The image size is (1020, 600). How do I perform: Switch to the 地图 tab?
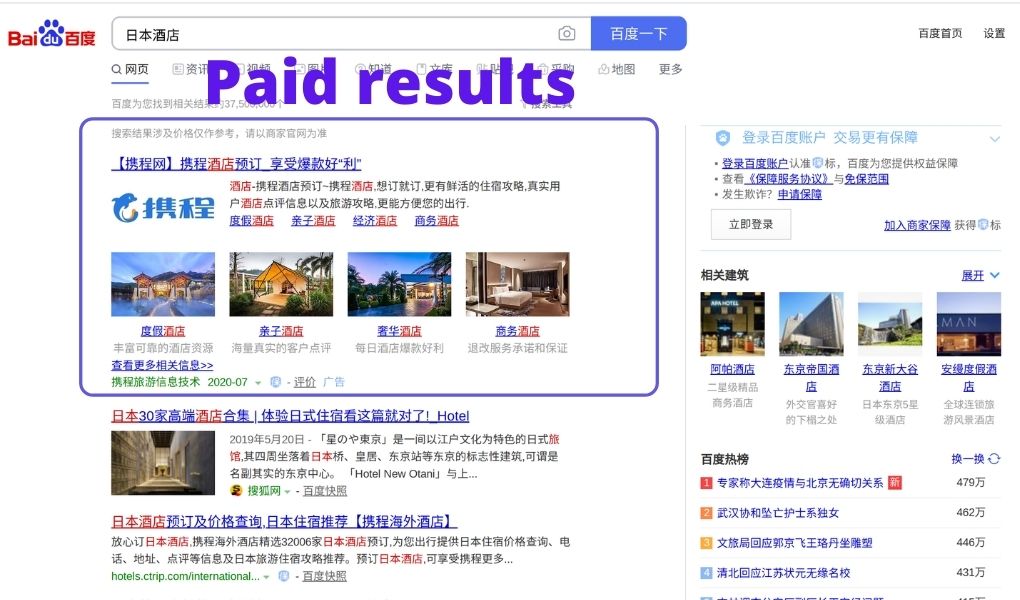pyautogui.click(x=617, y=69)
